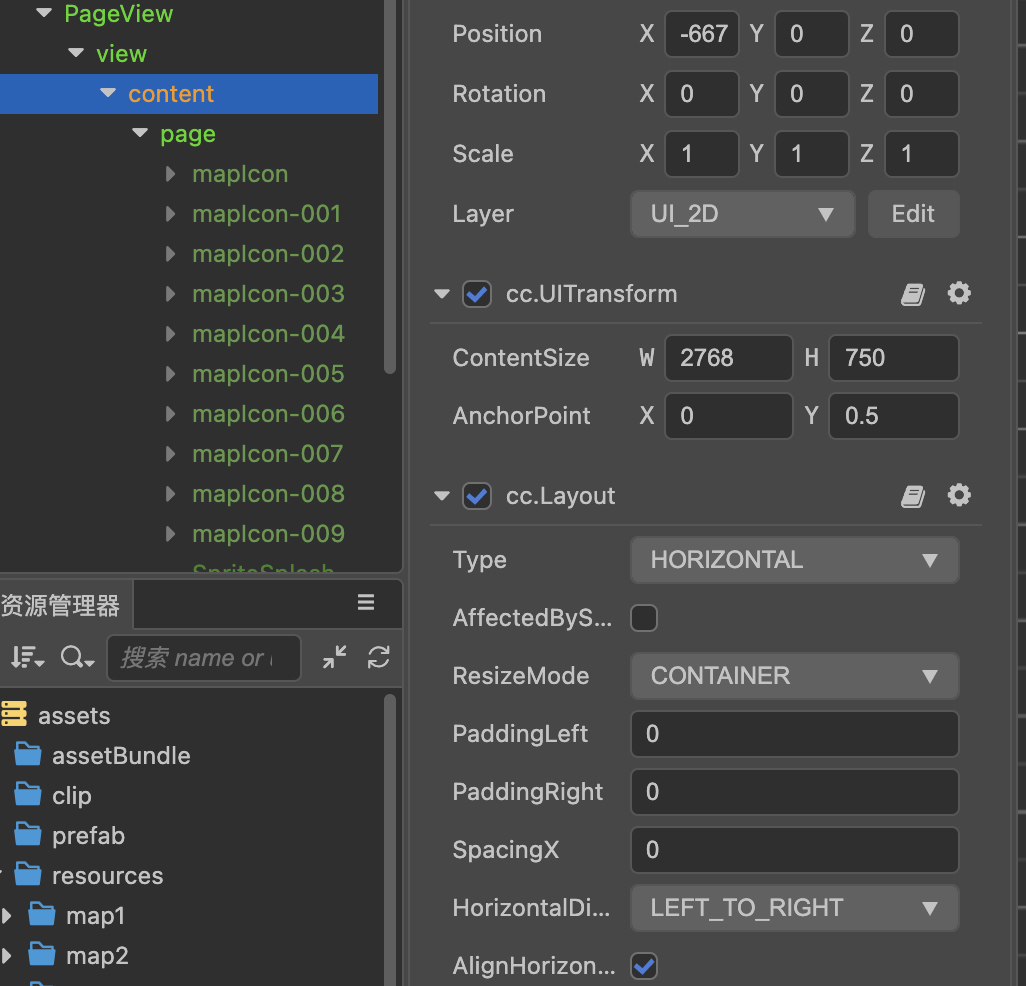The height and width of the screenshot is (986, 1026).
Task: Click the asset sort order icon
Action: coord(27,657)
